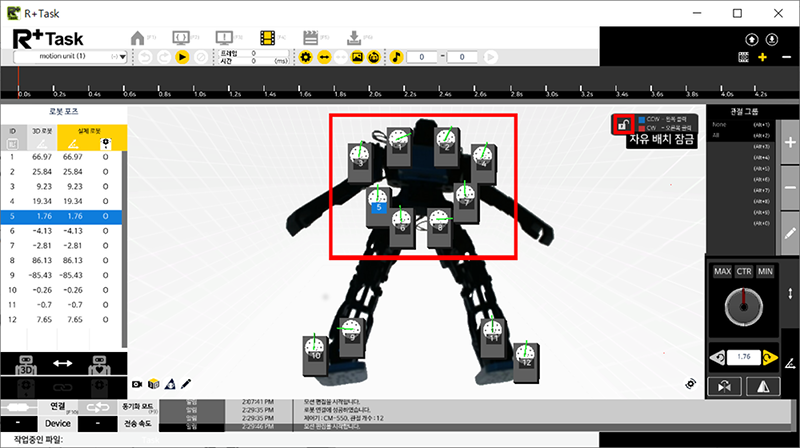Click the music note icon
The width and height of the screenshot is (800, 448).
click(396, 57)
